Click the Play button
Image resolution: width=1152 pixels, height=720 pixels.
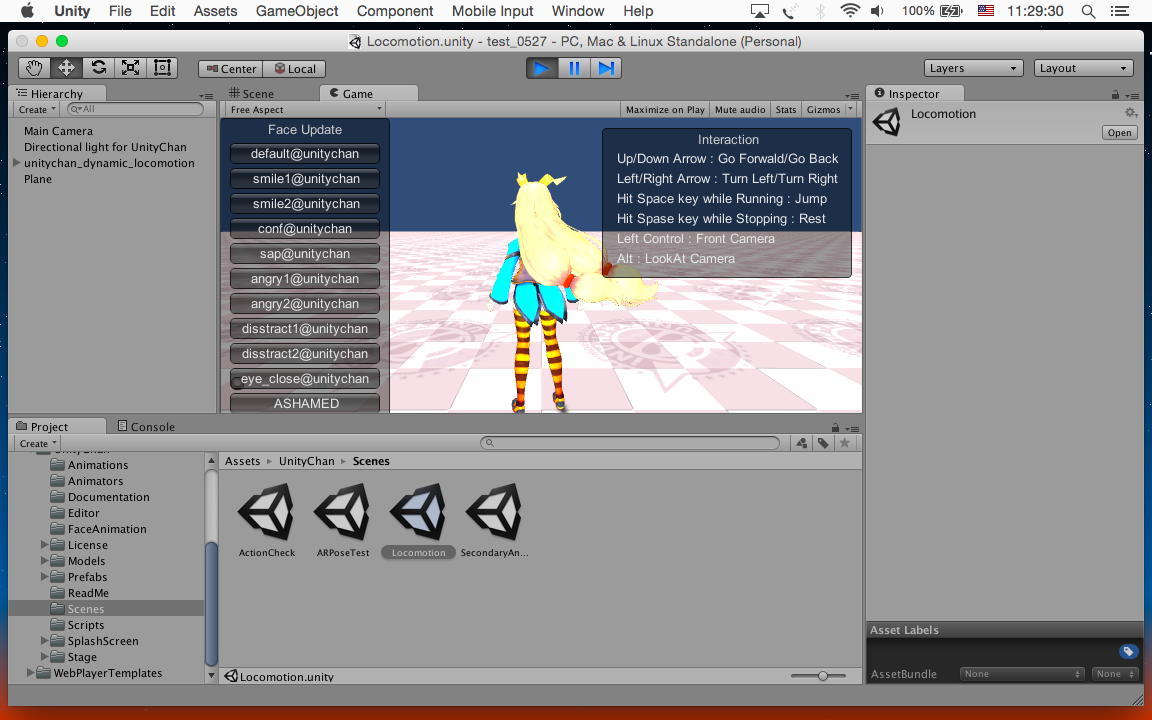pos(541,68)
